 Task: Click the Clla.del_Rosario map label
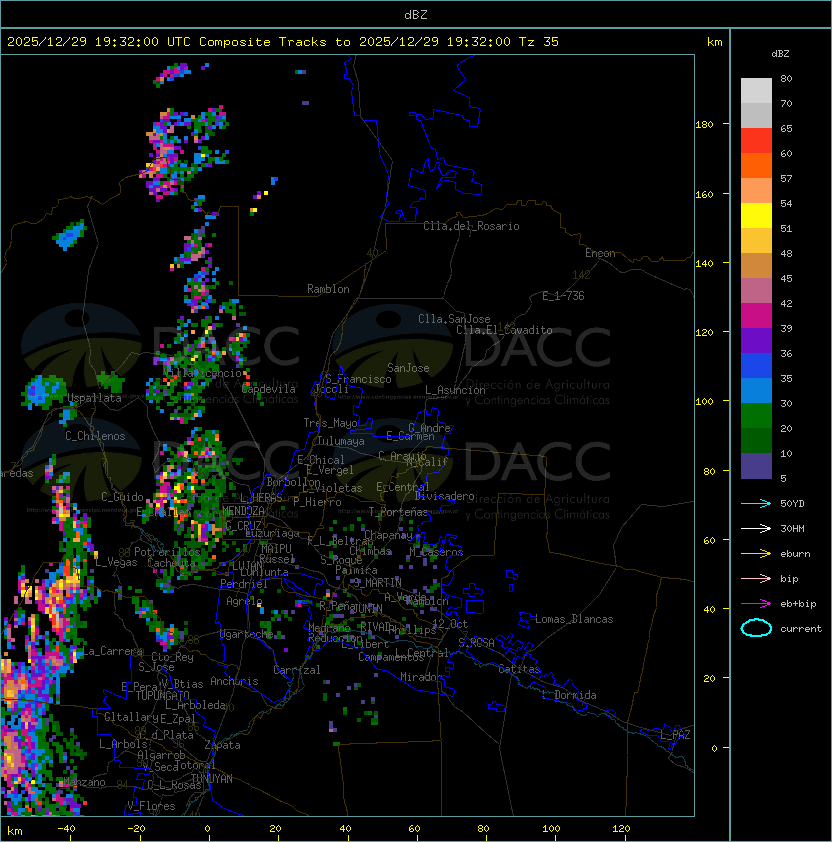click(471, 226)
